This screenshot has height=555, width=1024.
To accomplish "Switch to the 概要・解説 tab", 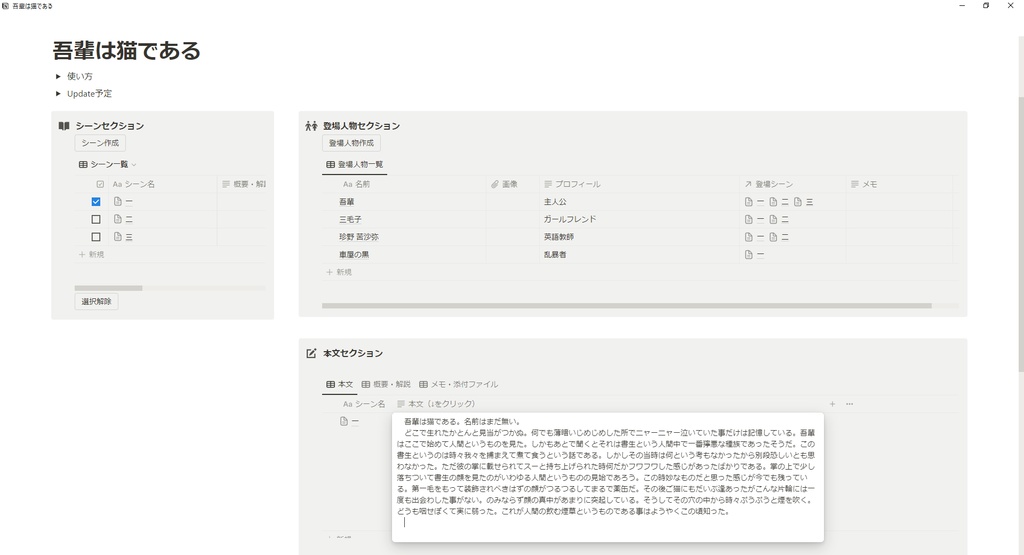I will 386,385.
